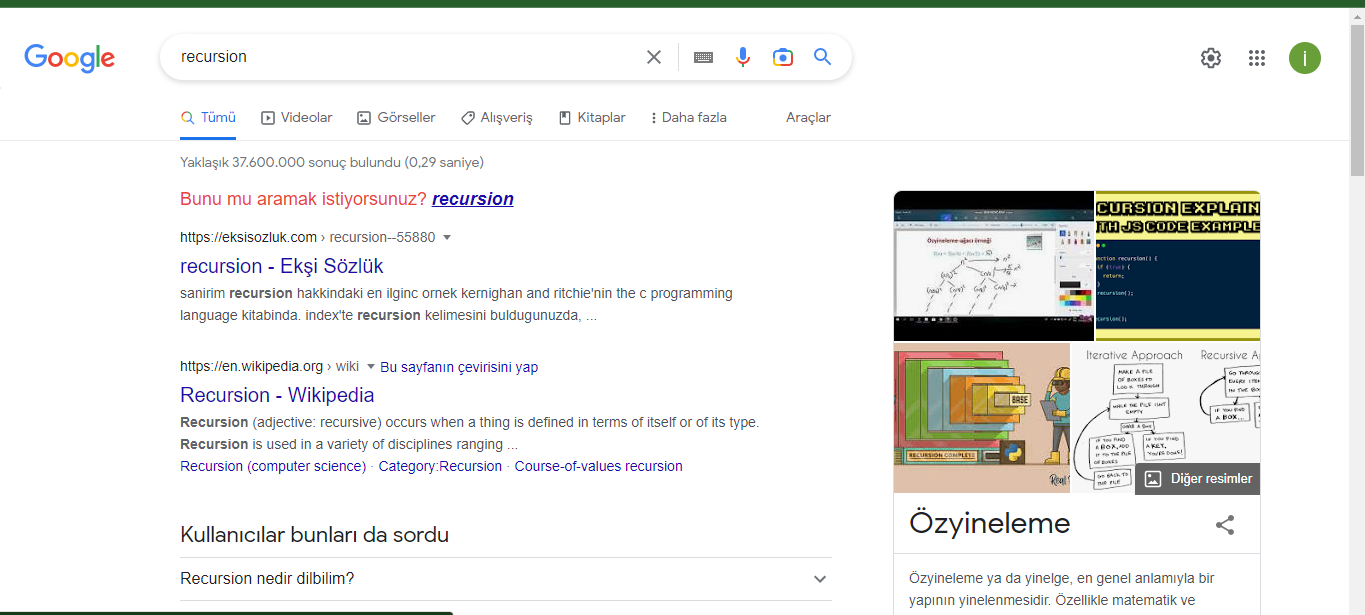Clear the search query with the X icon

[x=653, y=57]
